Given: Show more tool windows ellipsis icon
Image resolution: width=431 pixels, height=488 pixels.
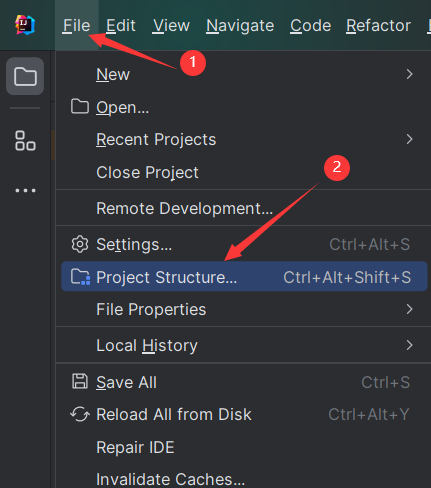Looking at the screenshot, I should [25, 191].
